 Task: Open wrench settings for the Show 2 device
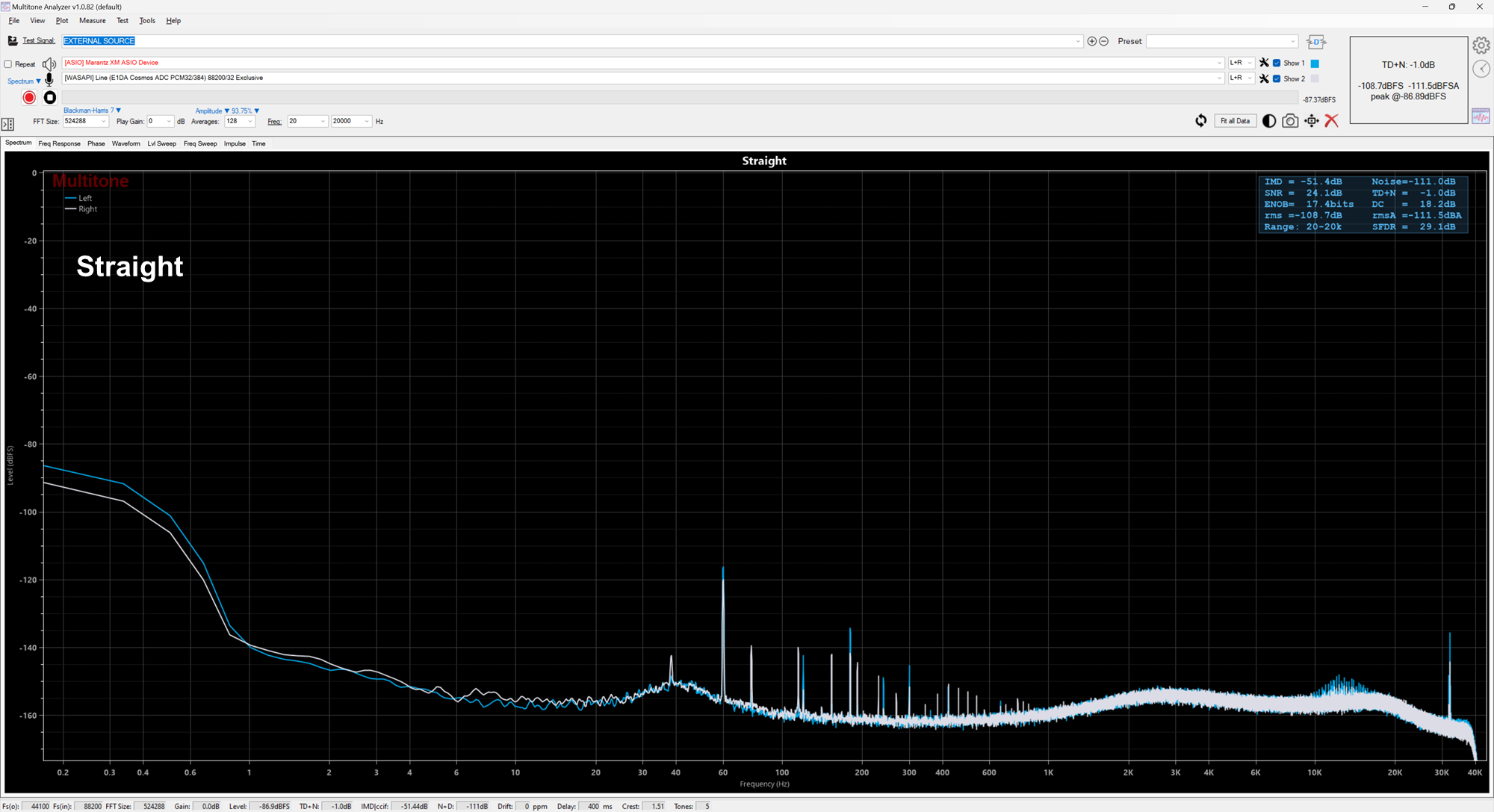(1264, 78)
